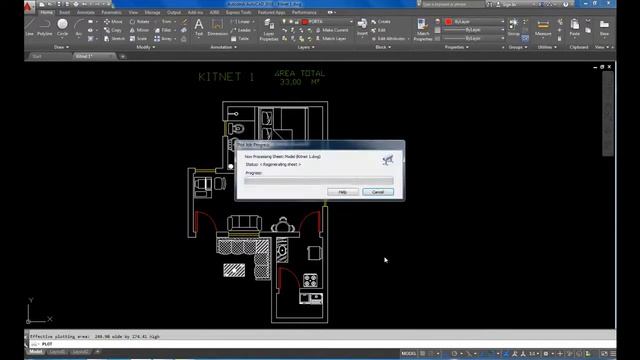640x360 pixels.
Task: Switch to the Manage ribbon tab
Action: point(152,13)
